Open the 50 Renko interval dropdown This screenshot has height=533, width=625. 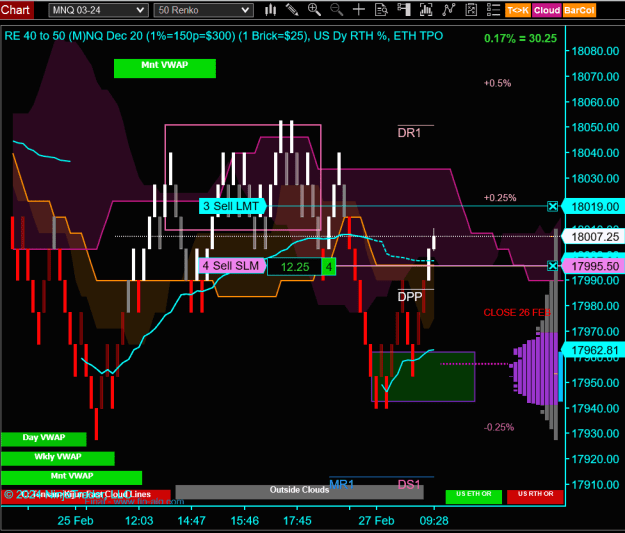pos(204,10)
